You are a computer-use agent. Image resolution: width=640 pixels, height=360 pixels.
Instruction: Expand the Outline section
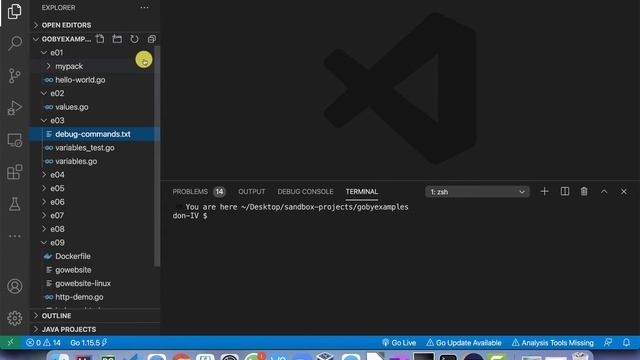[x=95, y=316]
